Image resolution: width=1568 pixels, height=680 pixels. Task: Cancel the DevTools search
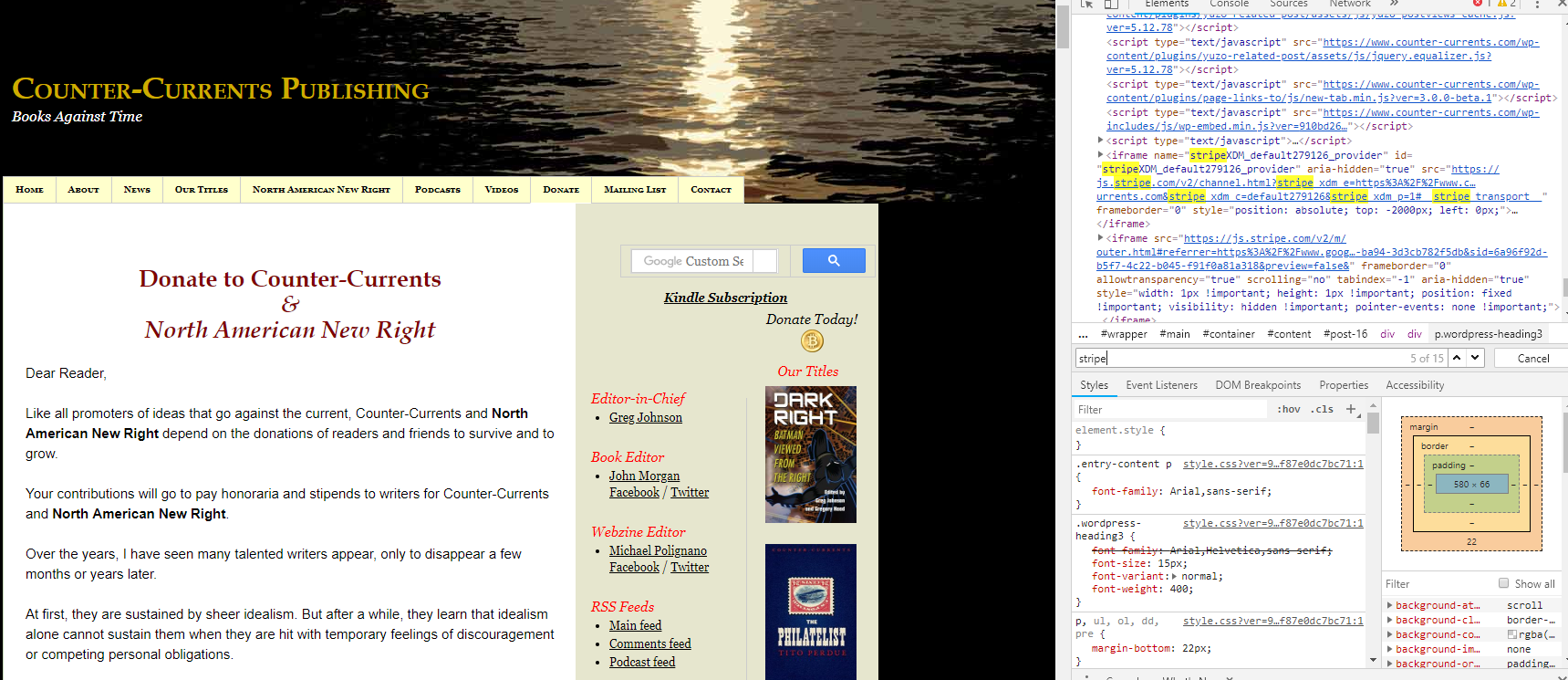click(1532, 358)
